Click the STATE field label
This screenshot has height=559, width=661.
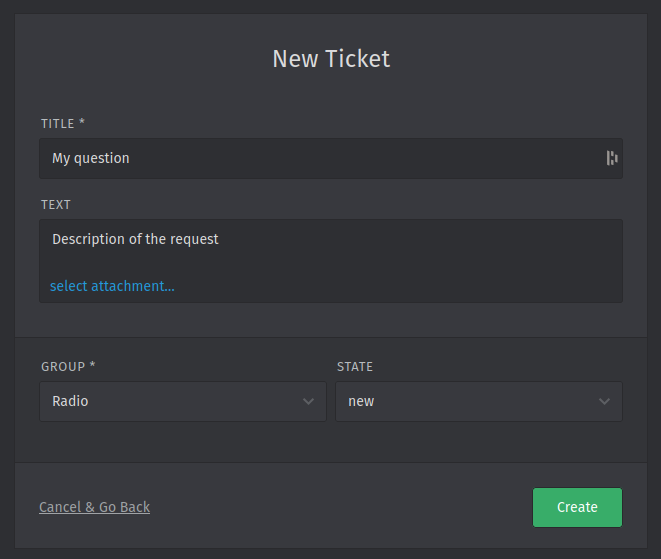pos(355,367)
